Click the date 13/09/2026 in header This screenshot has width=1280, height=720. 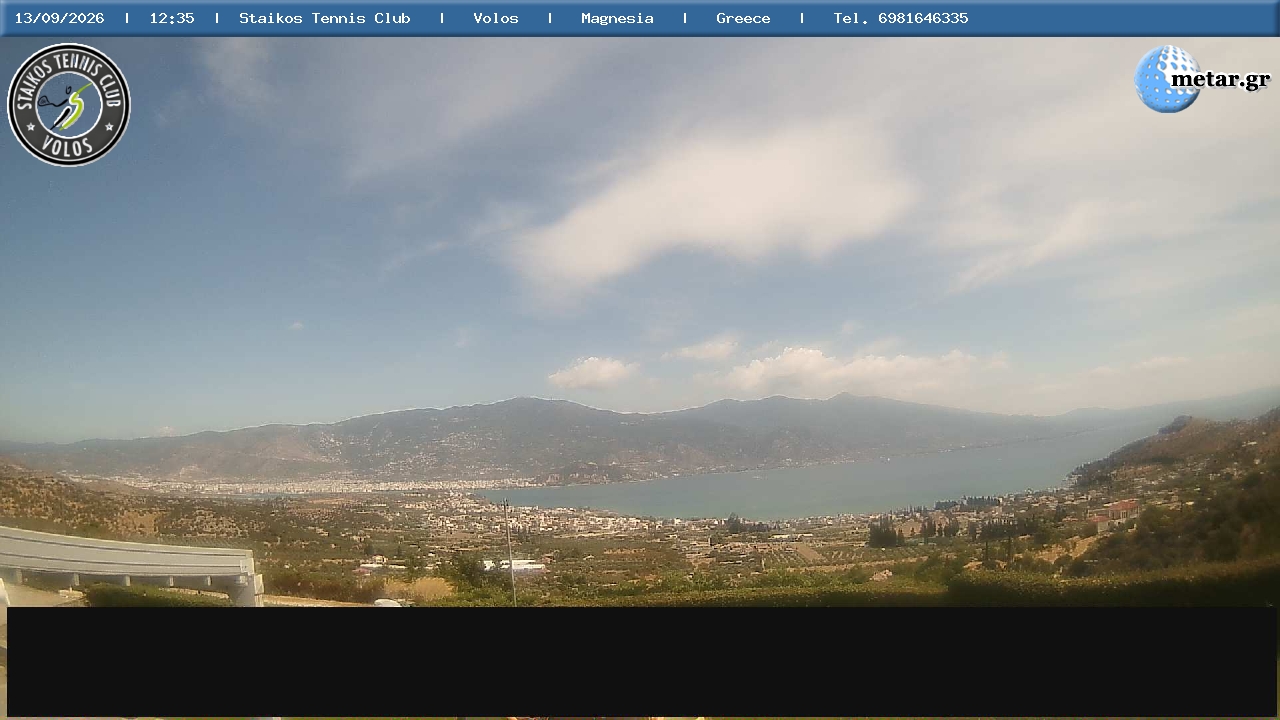59,18
